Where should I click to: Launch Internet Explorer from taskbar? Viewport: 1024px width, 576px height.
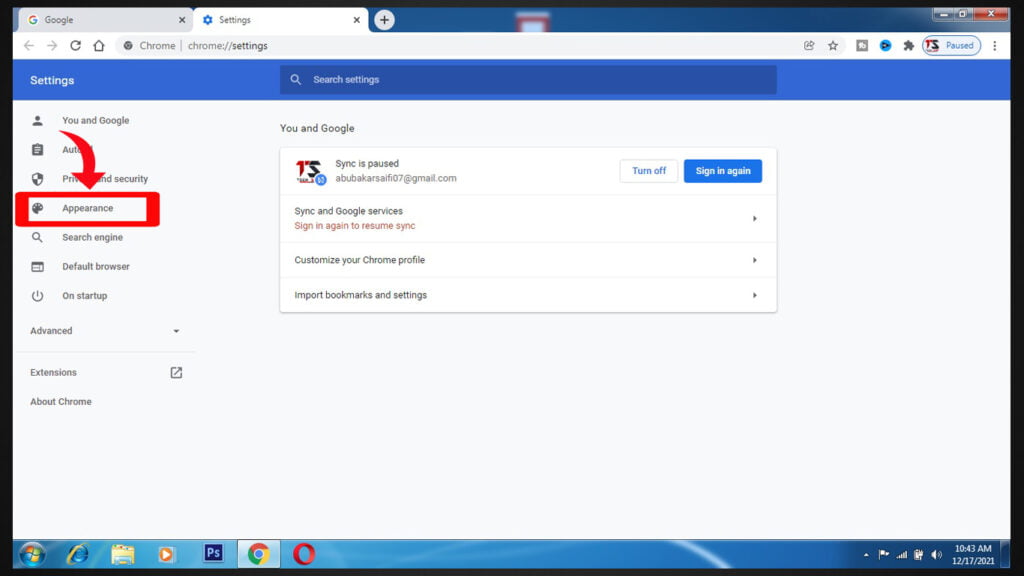(x=78, y=554)
